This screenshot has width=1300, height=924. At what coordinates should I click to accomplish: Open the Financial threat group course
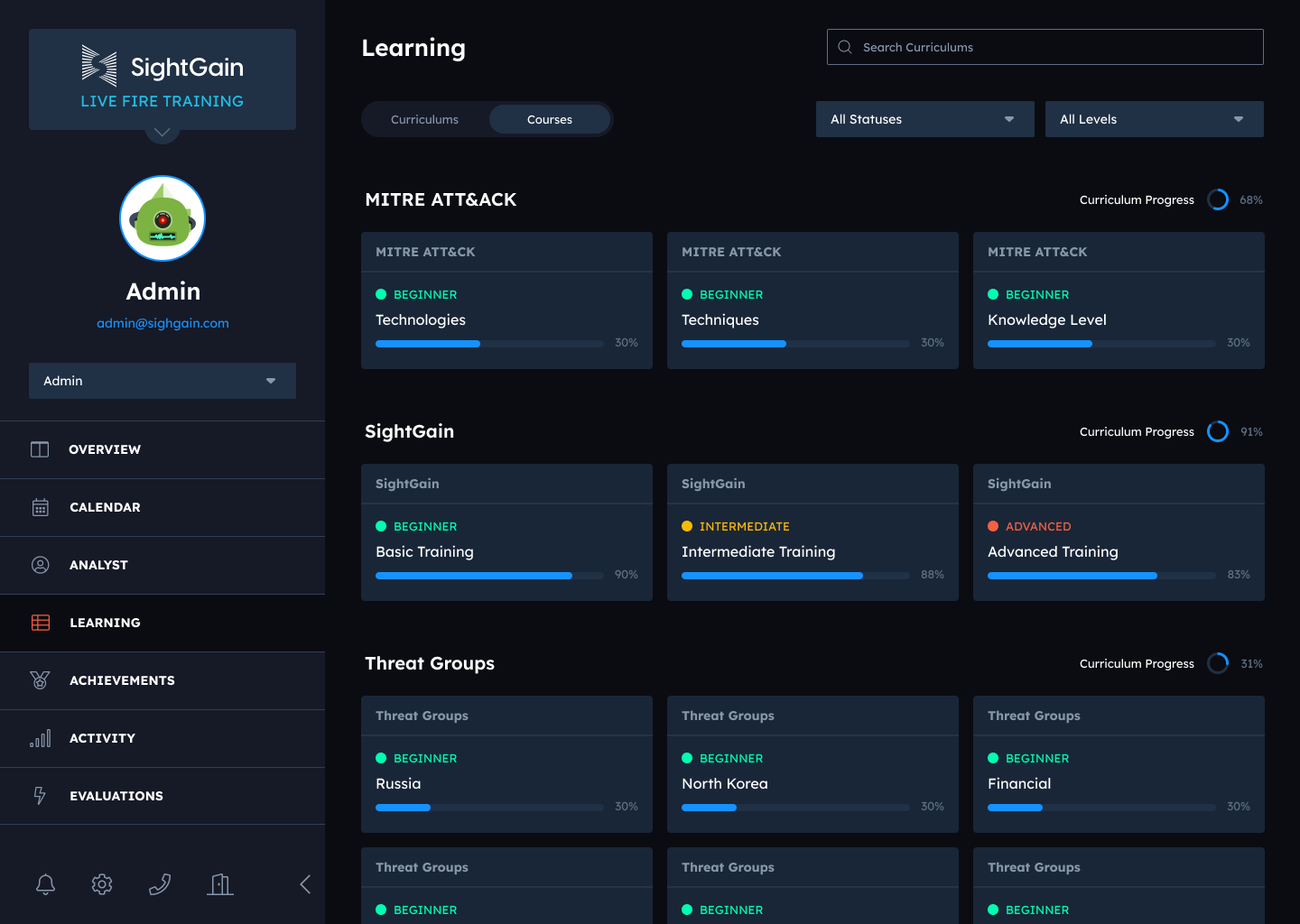click(x=1119, y=764)
